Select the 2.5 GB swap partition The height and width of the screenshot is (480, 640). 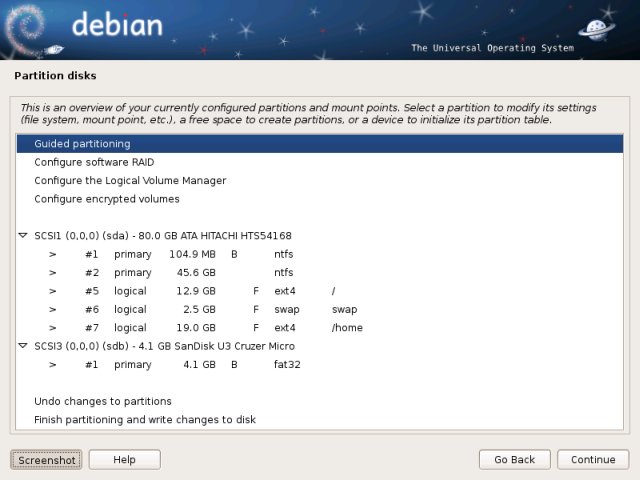(x=190, y=309)
